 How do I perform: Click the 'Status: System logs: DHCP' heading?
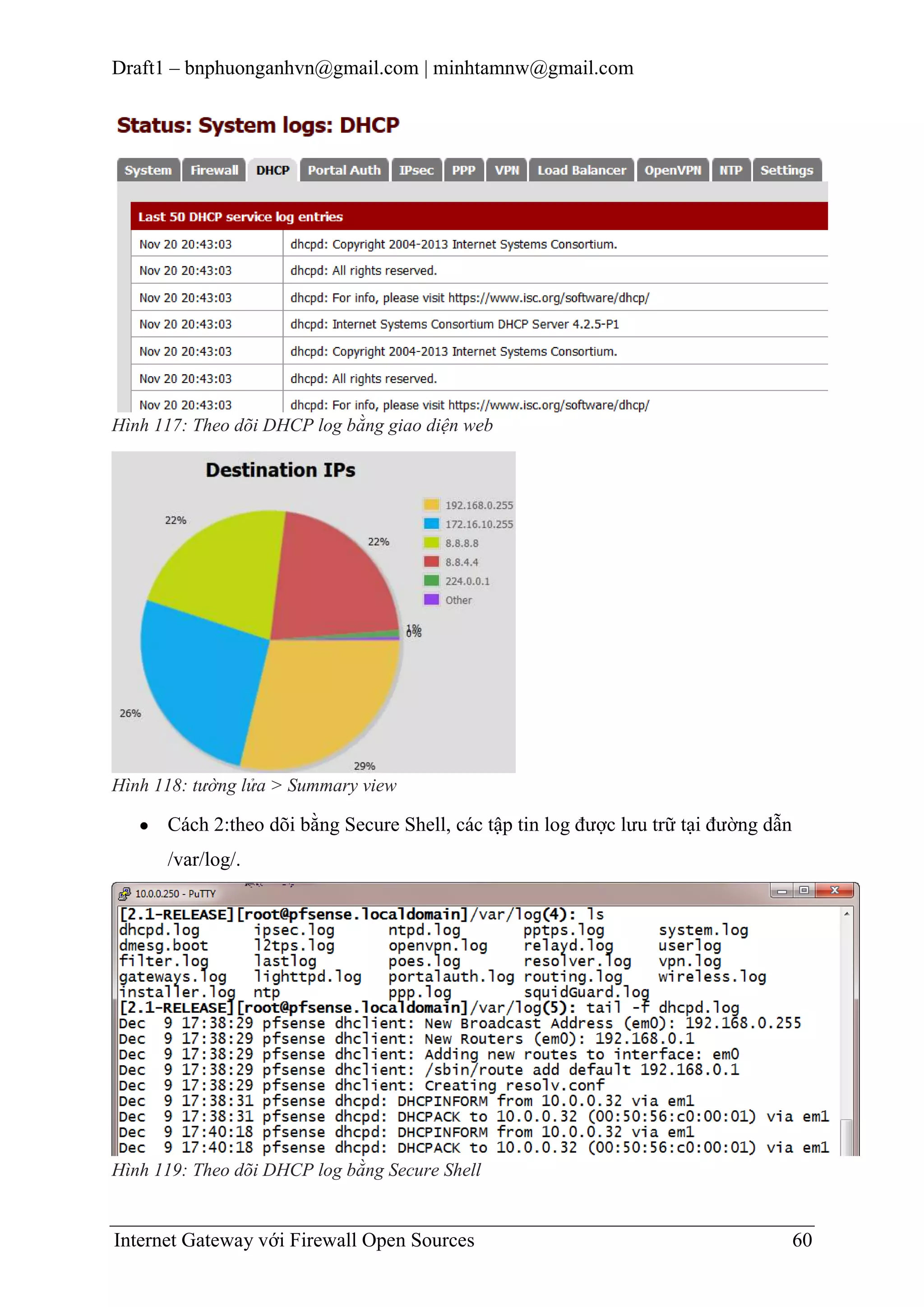pyautogui.click(x=258, y=125)
